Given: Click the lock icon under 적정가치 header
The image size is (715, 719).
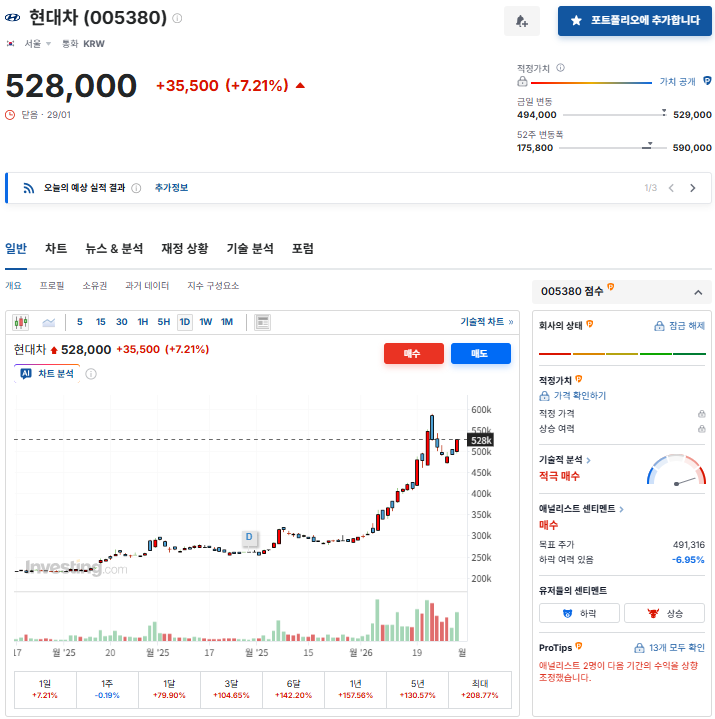Looking at the screenshot, I should [522, 82].
